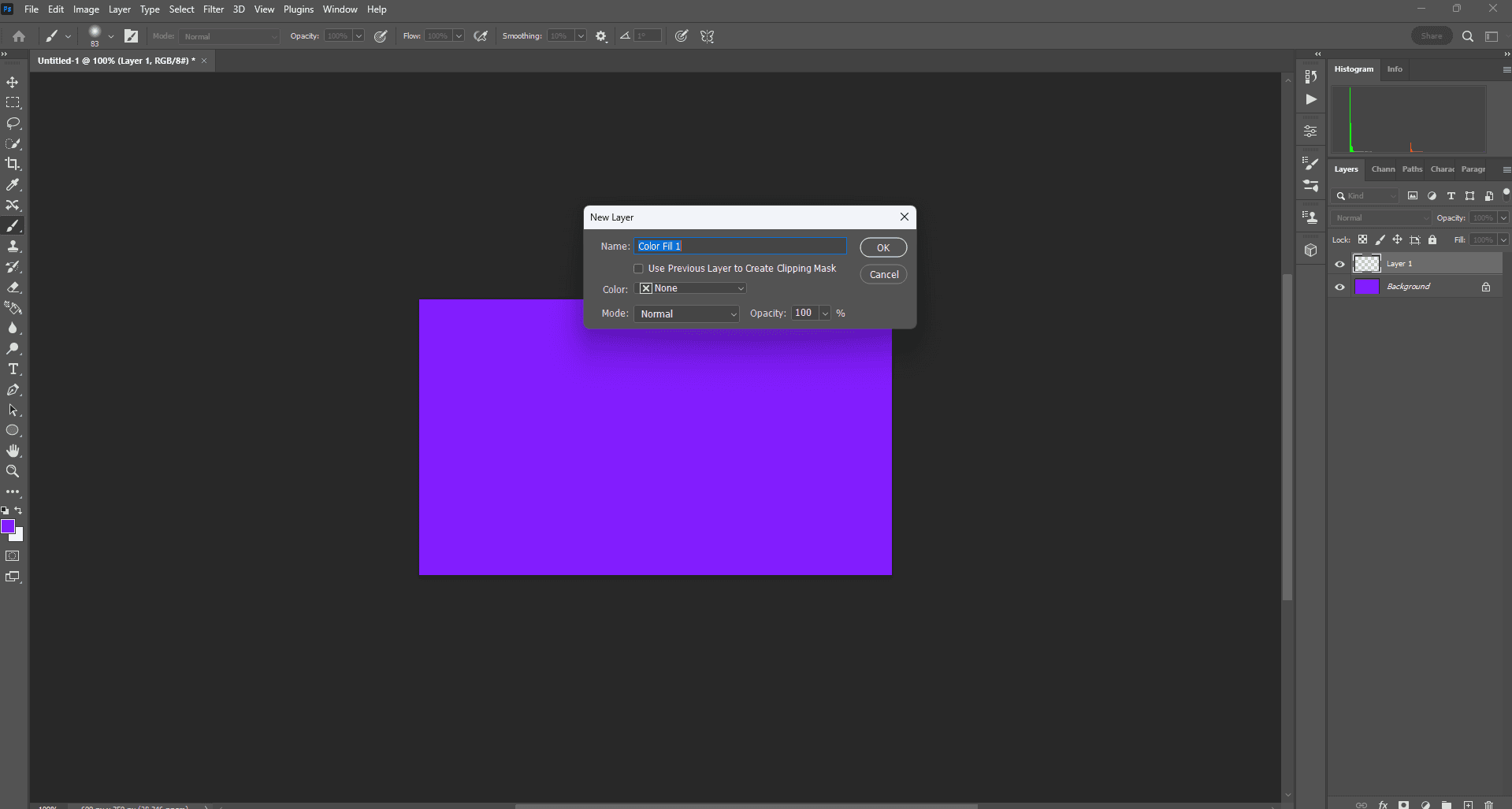Open the Mode dropdown in New Layer dialog
The height and width of the screenshot is (809, 1512).
(686, 314)
